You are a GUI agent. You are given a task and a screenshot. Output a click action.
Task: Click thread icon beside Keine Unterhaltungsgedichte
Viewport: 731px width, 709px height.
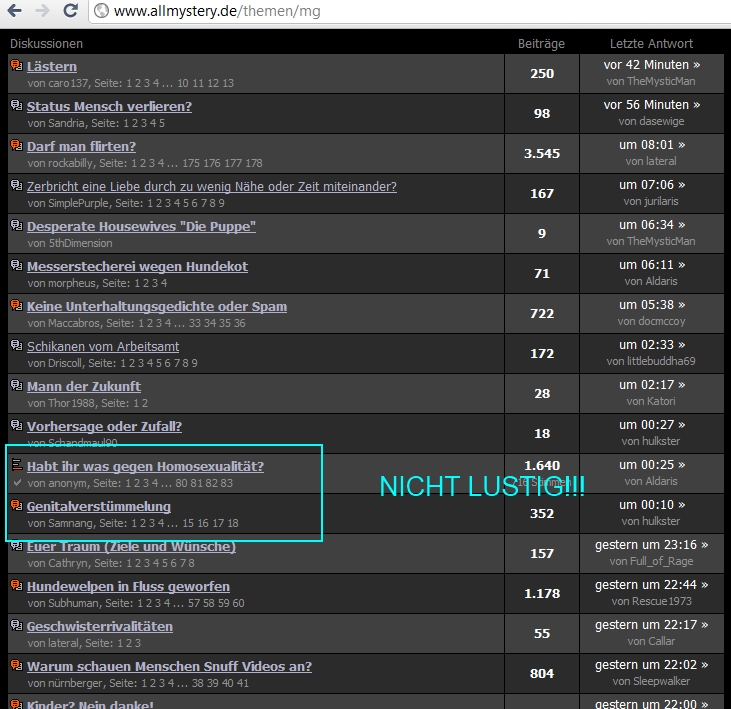(16, 306)
